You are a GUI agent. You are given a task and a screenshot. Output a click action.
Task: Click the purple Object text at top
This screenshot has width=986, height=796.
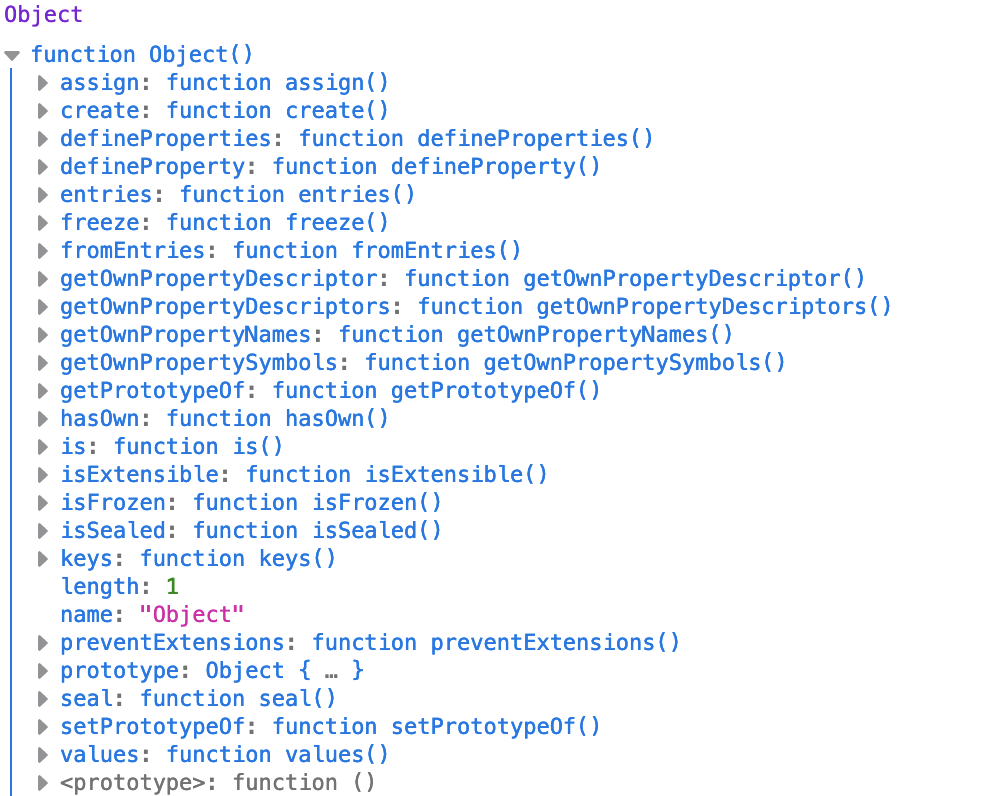tap(43, 14)
